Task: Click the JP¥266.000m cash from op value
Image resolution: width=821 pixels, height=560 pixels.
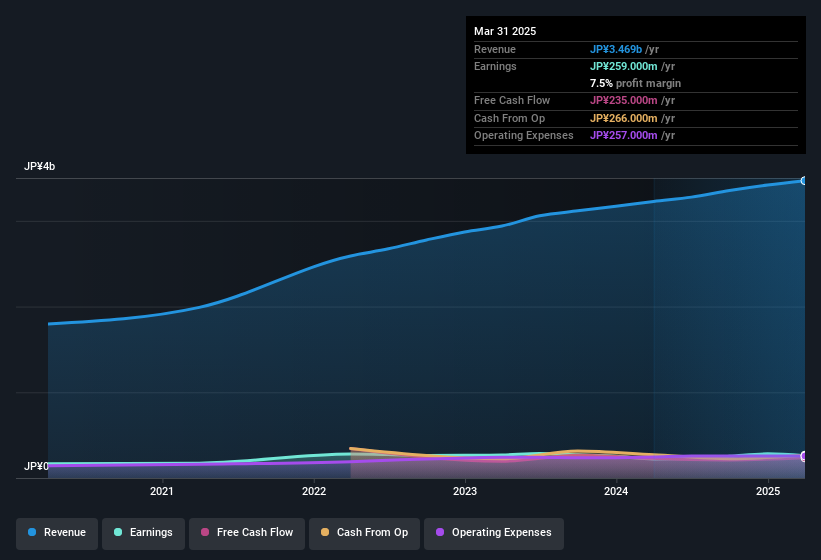Action: 624,118
